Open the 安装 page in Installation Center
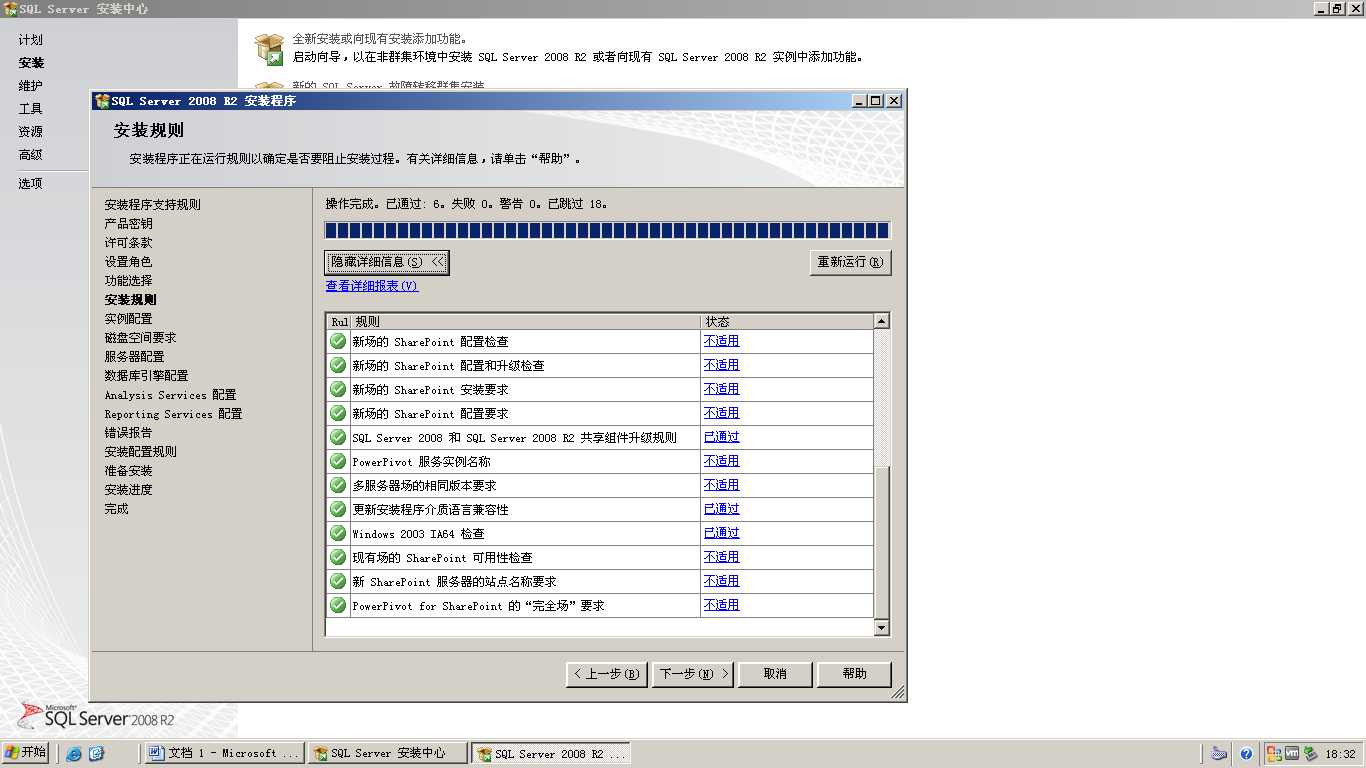This screenshot has height=768, width=1366. (31, 63)
